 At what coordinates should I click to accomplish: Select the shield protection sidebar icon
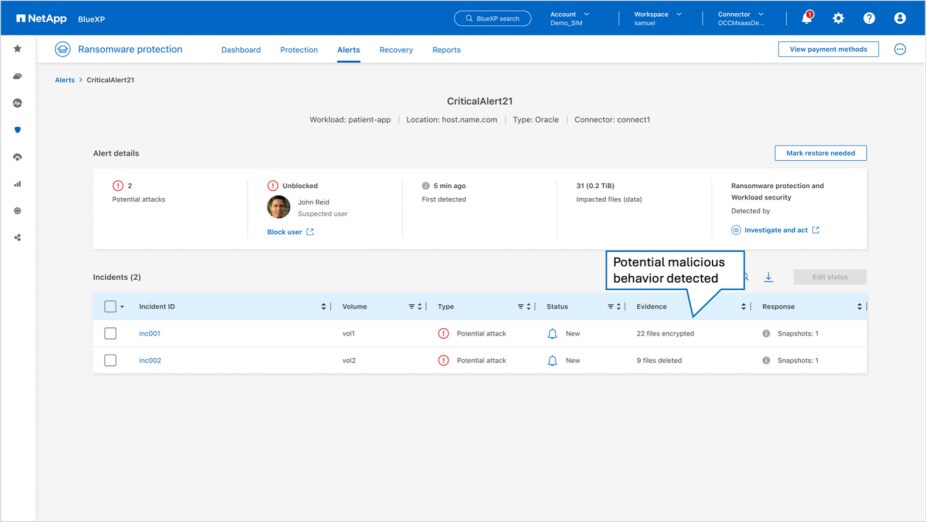[x=17, y=130]
